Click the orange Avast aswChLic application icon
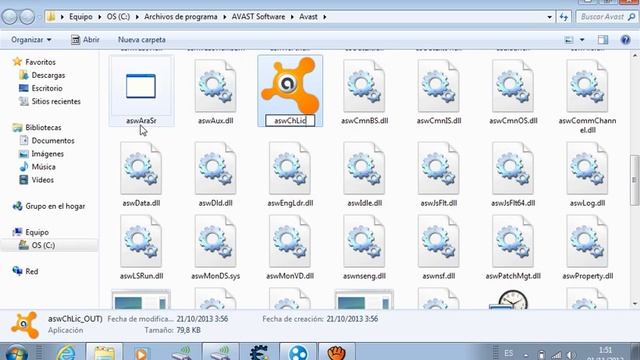 tap(290, 85)
